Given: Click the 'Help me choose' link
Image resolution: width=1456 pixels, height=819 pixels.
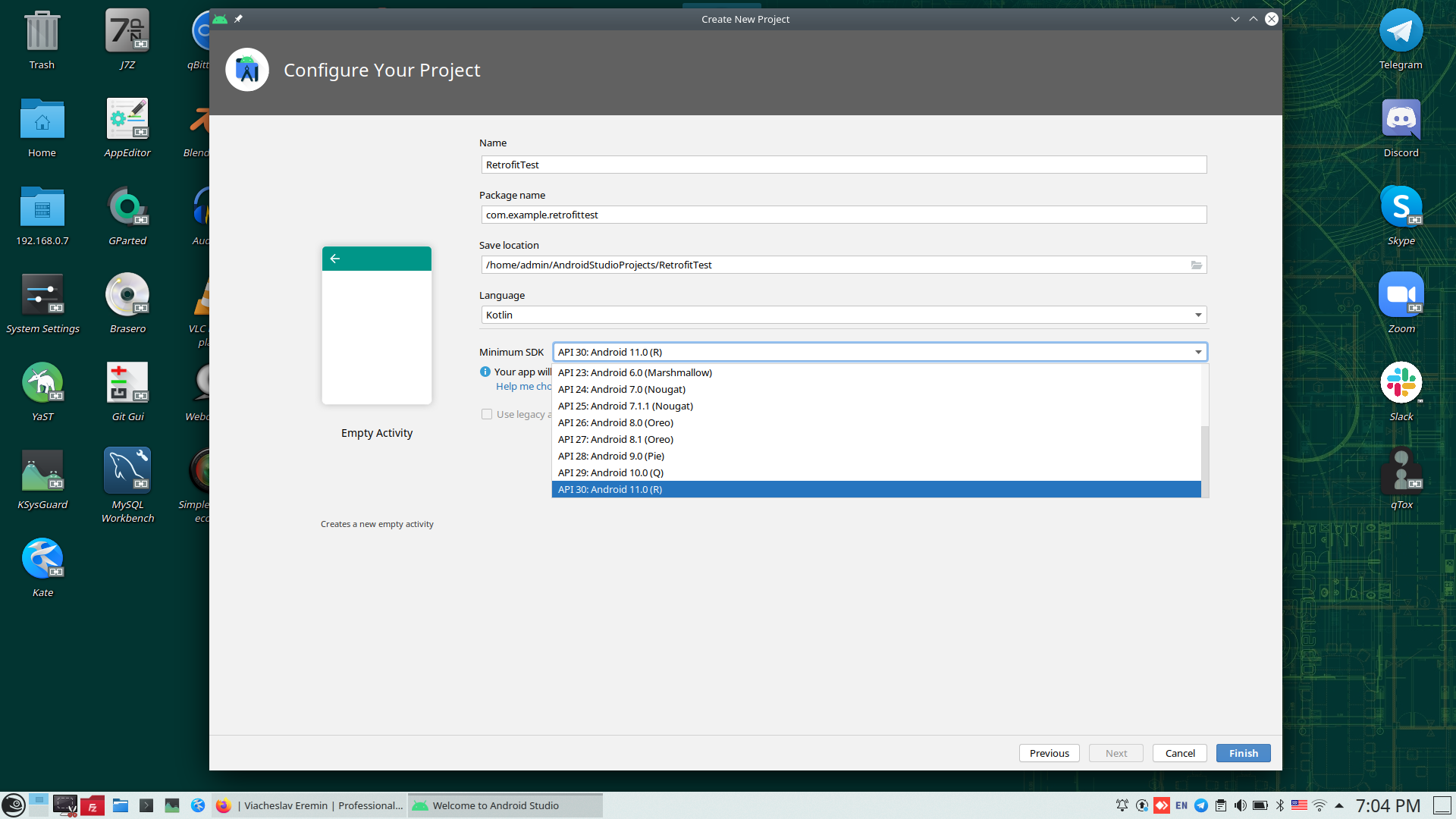Looking at the screenshot, I should tap(523, 386).
